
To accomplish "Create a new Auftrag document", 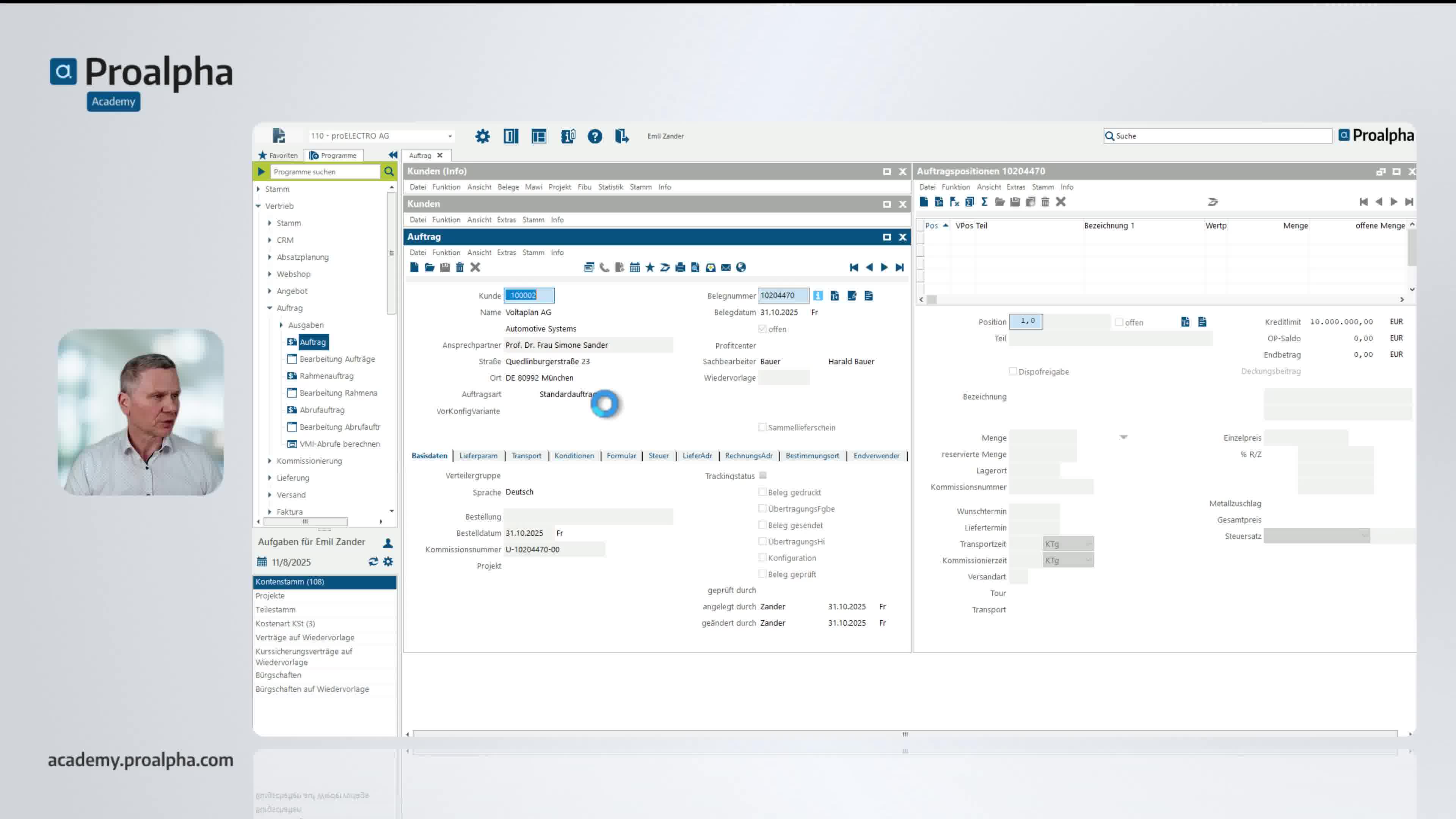I will (x=414, y=267).
